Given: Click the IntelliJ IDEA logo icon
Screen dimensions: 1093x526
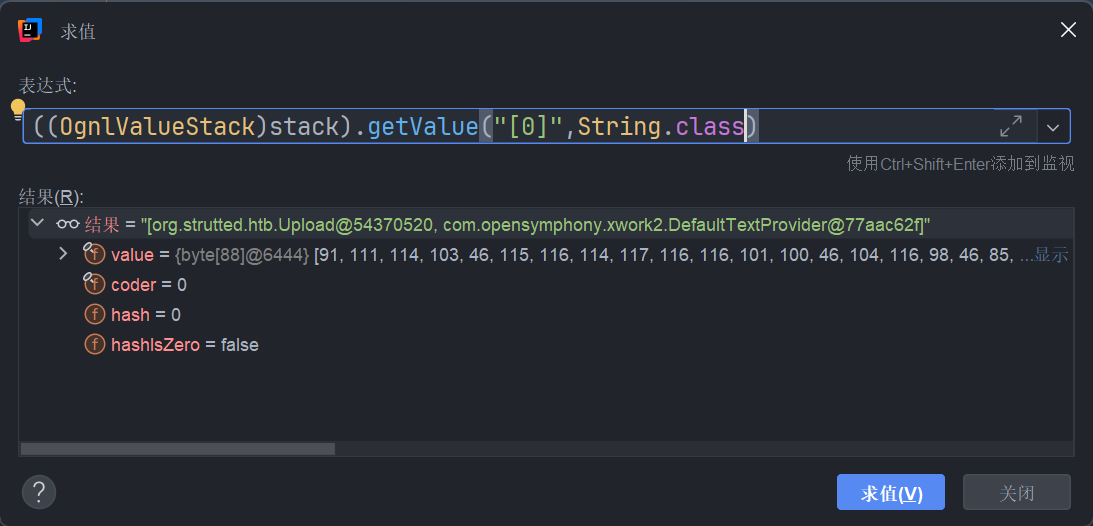Looking at the screenshot, I should 30,30.
